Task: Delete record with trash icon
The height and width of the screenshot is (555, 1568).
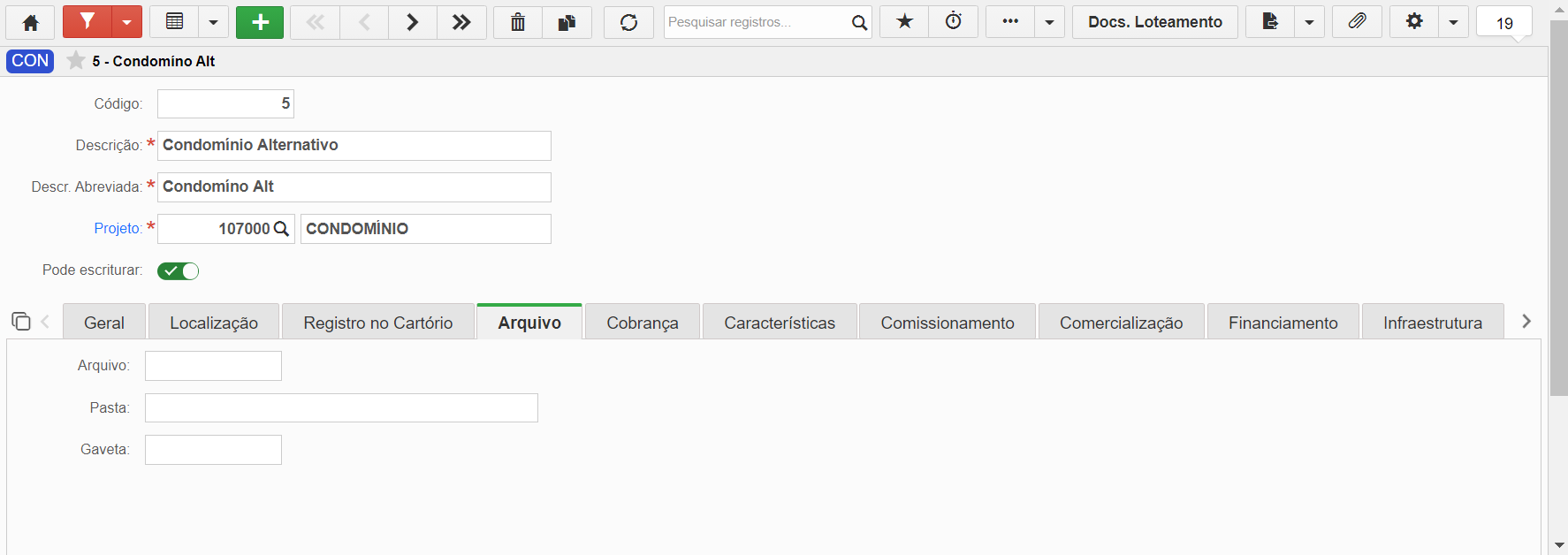Action: [518, 22]
